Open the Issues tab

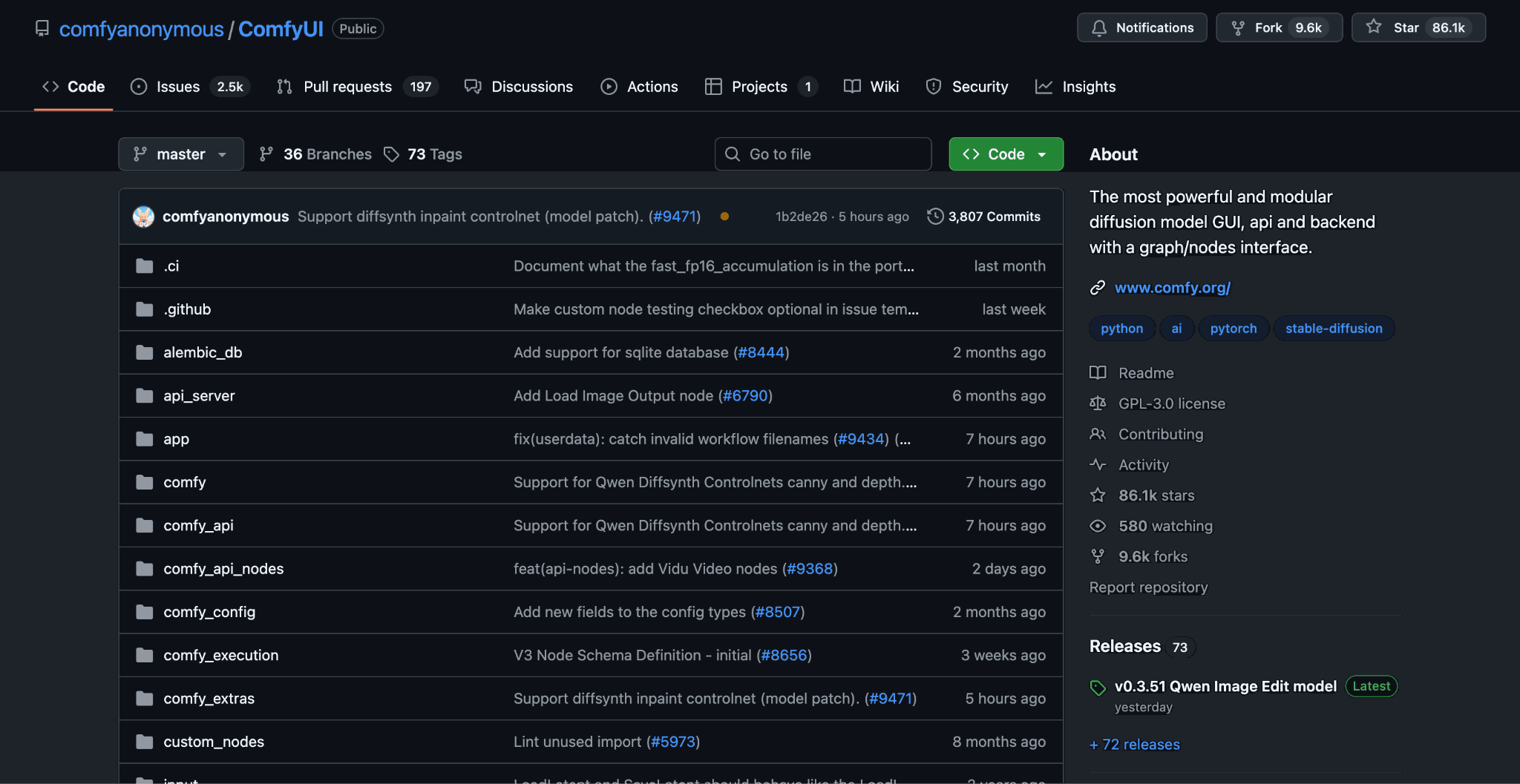click(178, 87)
